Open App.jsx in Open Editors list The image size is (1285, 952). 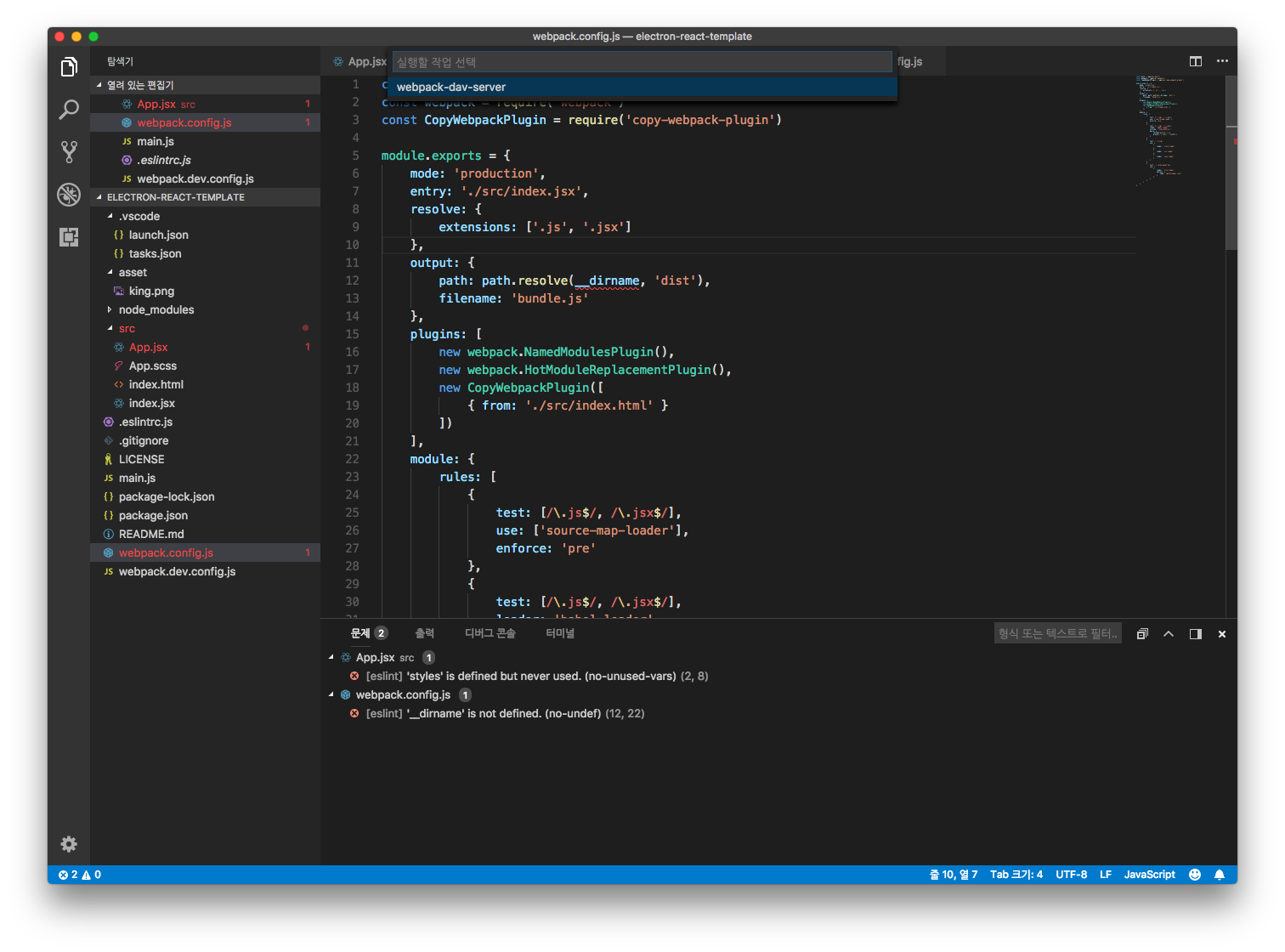[x=205, y=104]
